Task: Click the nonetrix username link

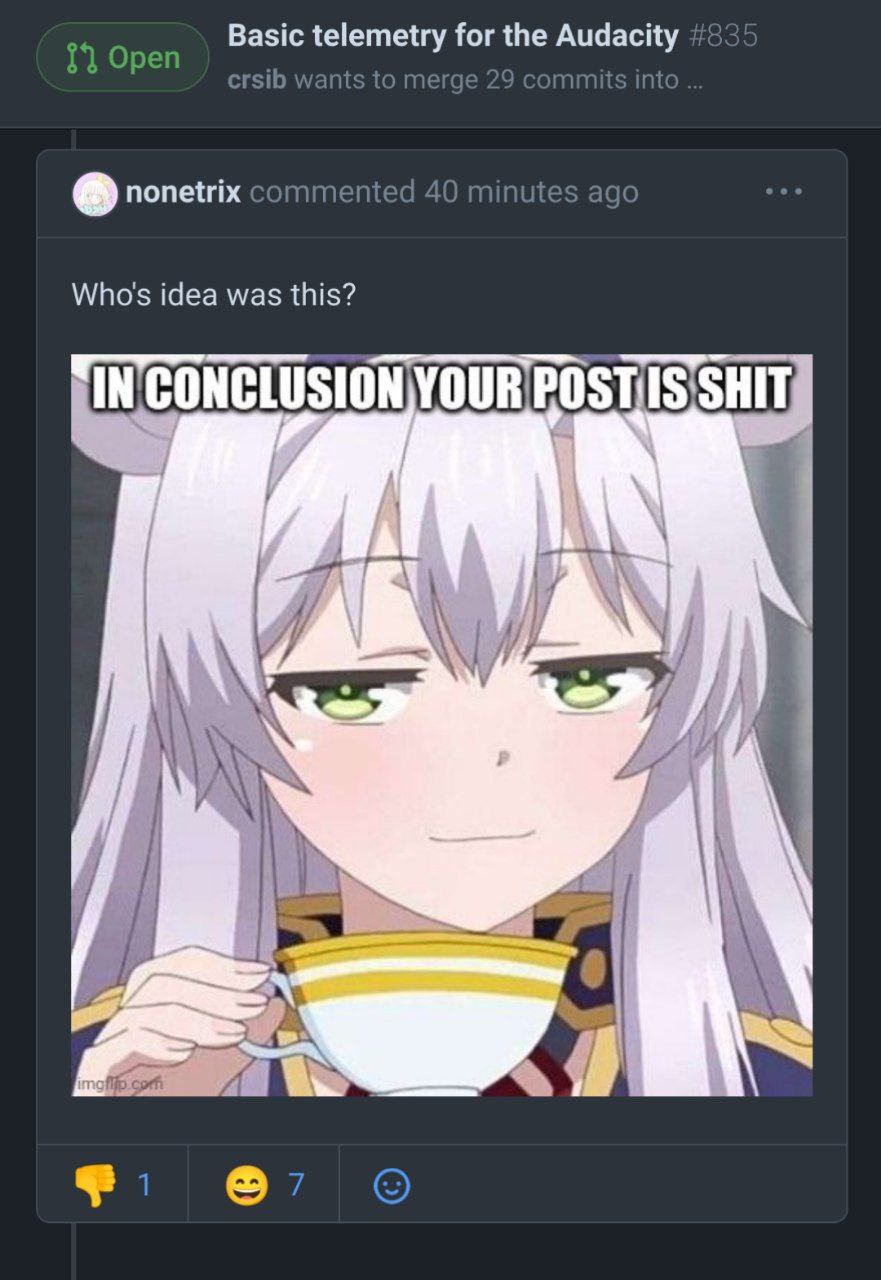Action: (183, 192)
